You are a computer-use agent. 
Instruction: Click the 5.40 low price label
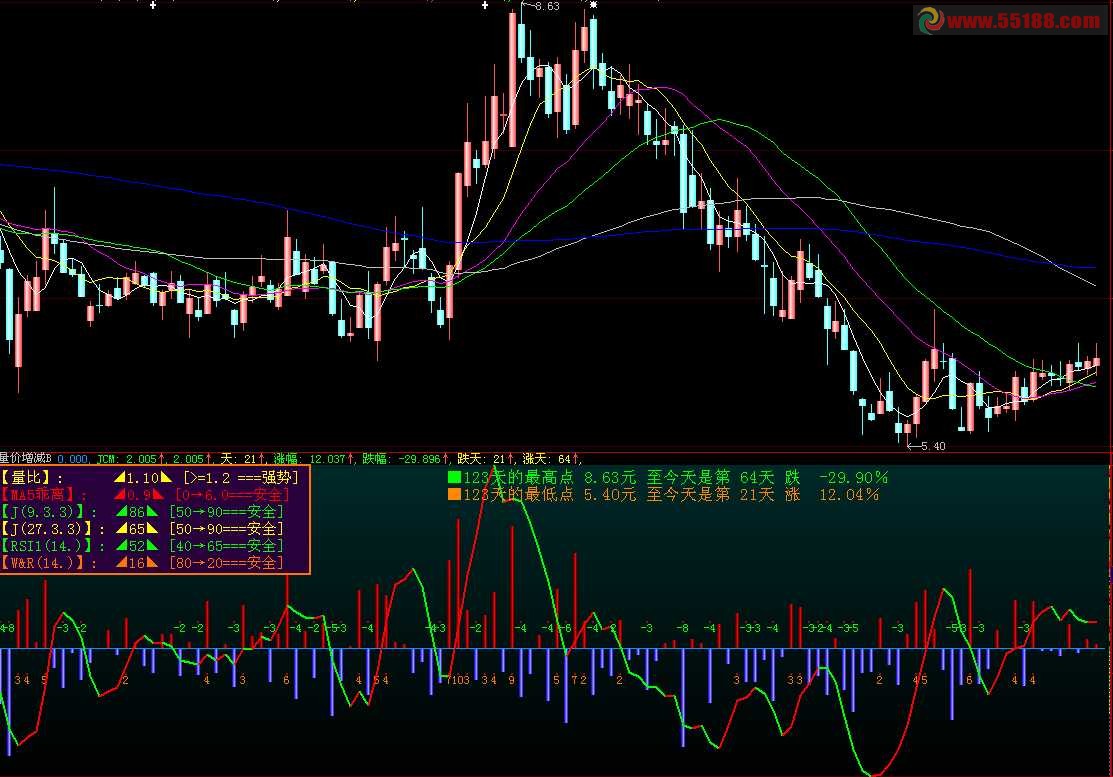[933, 446]
